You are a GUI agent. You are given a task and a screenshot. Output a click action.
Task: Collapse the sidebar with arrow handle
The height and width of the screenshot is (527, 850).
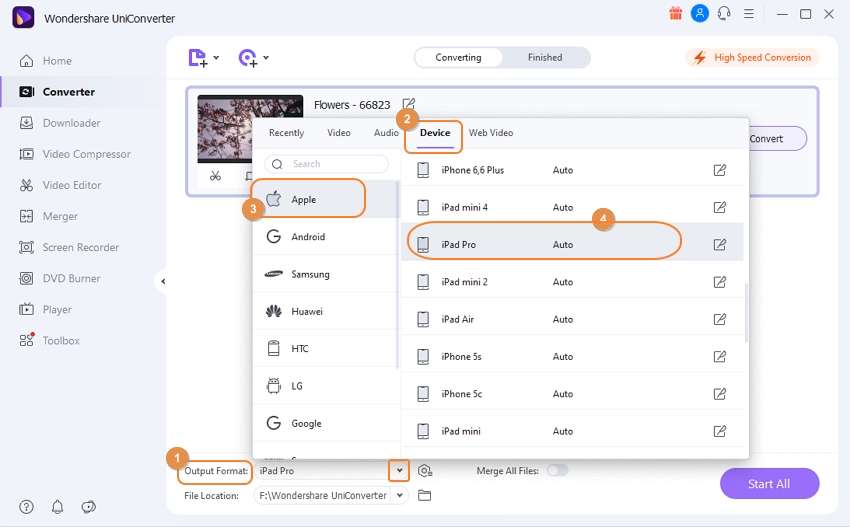pos(163,281)
